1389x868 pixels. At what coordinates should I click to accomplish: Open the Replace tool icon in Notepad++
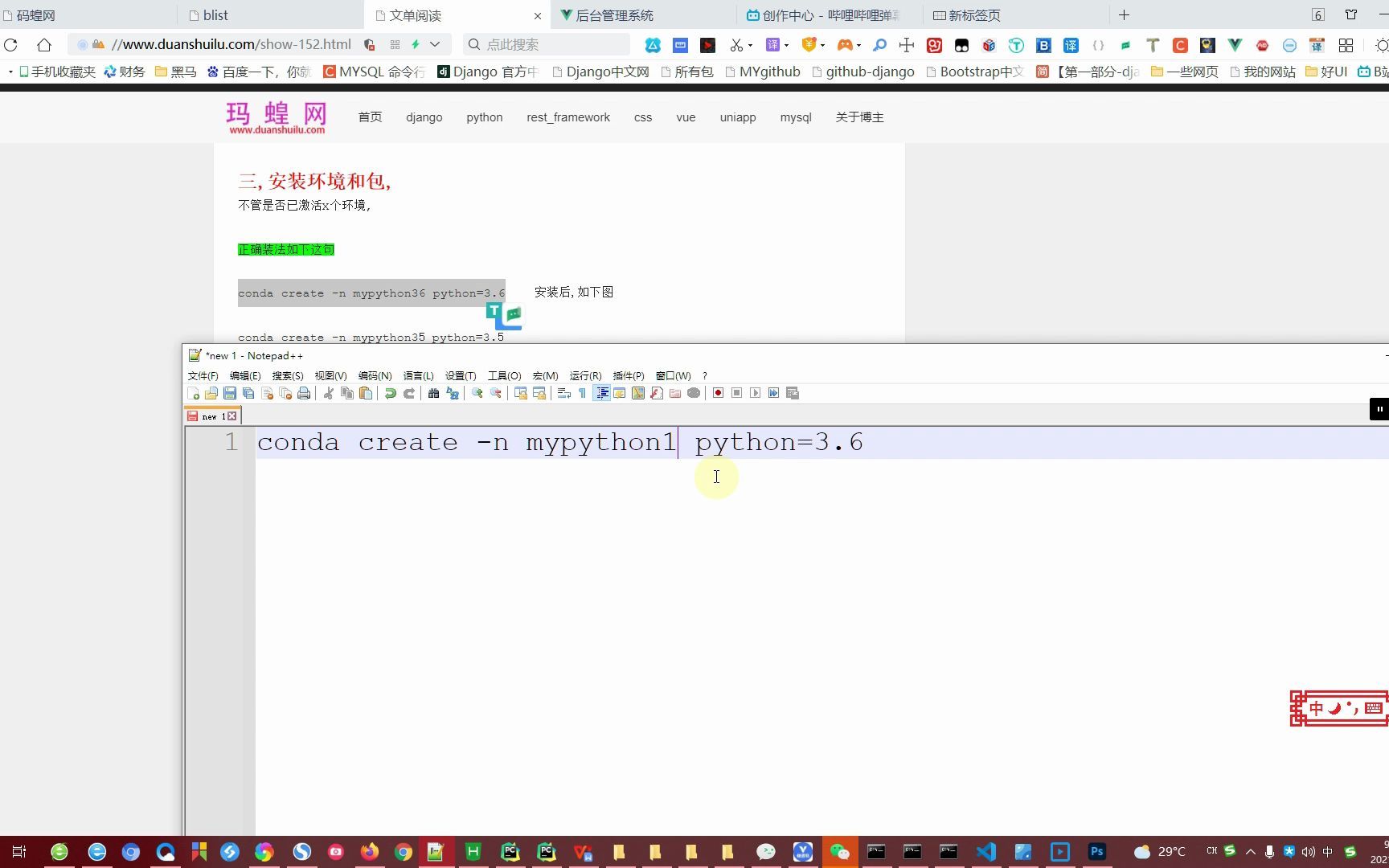tap(453, 393)
